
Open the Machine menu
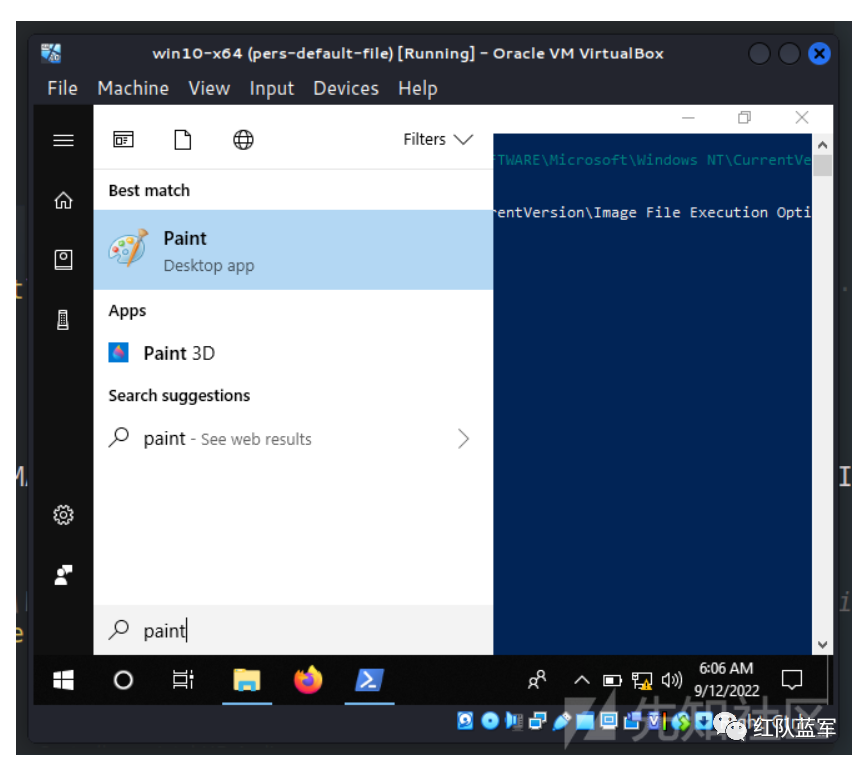pyautogui.click(x=133, y=88)
